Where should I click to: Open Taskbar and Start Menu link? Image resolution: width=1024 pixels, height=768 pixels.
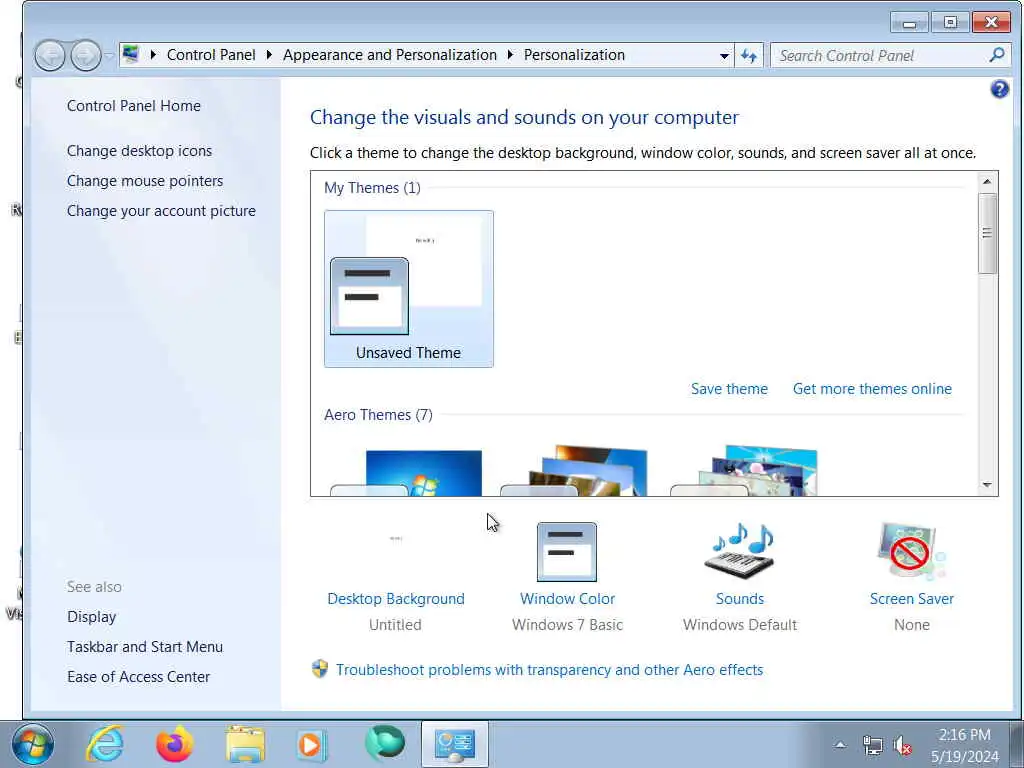click(x=145, y=647)
